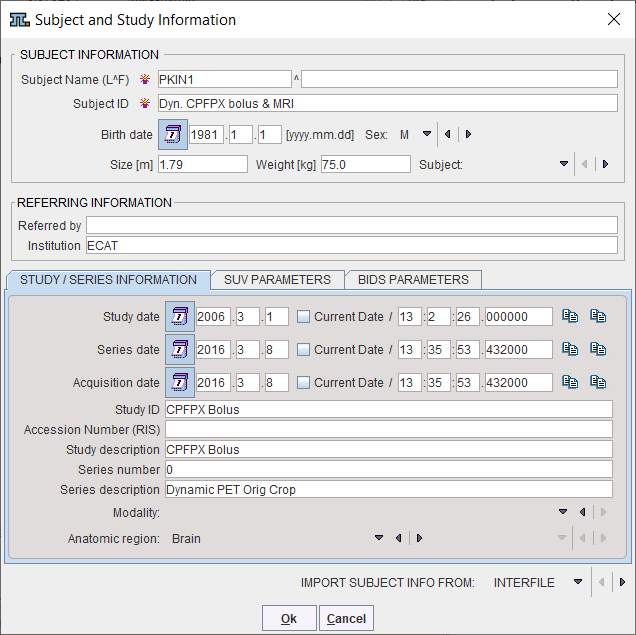Click the Series number field
636x635 pixels.
click(389, 469)
